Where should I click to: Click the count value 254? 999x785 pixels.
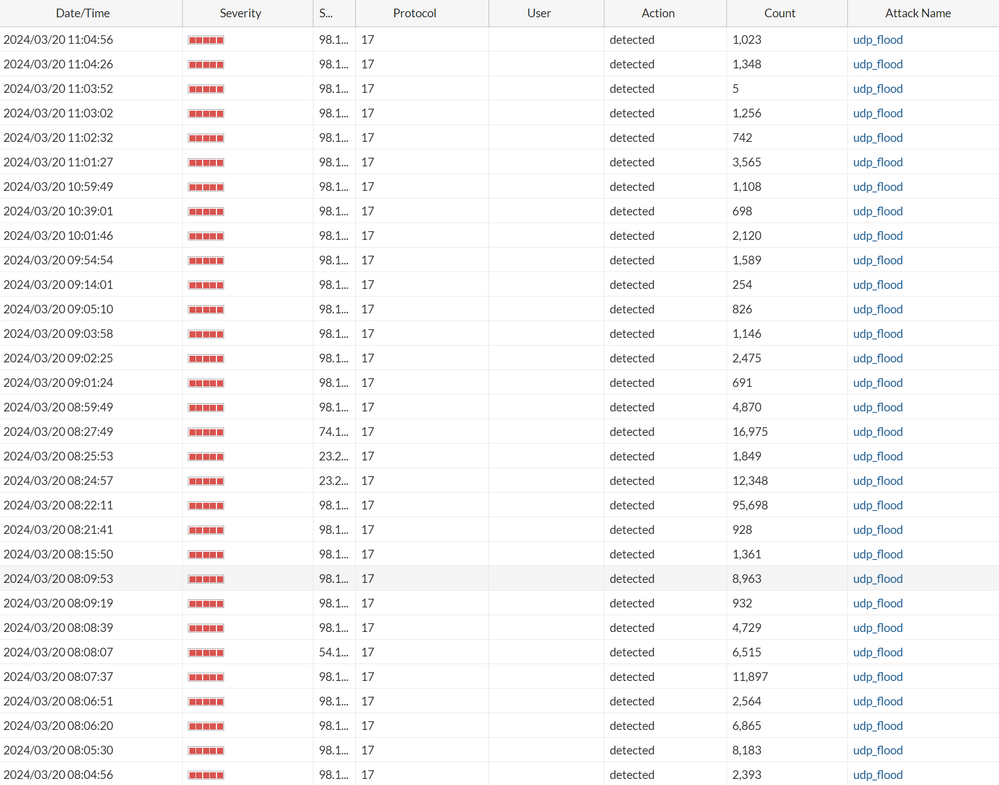point(742,285)
